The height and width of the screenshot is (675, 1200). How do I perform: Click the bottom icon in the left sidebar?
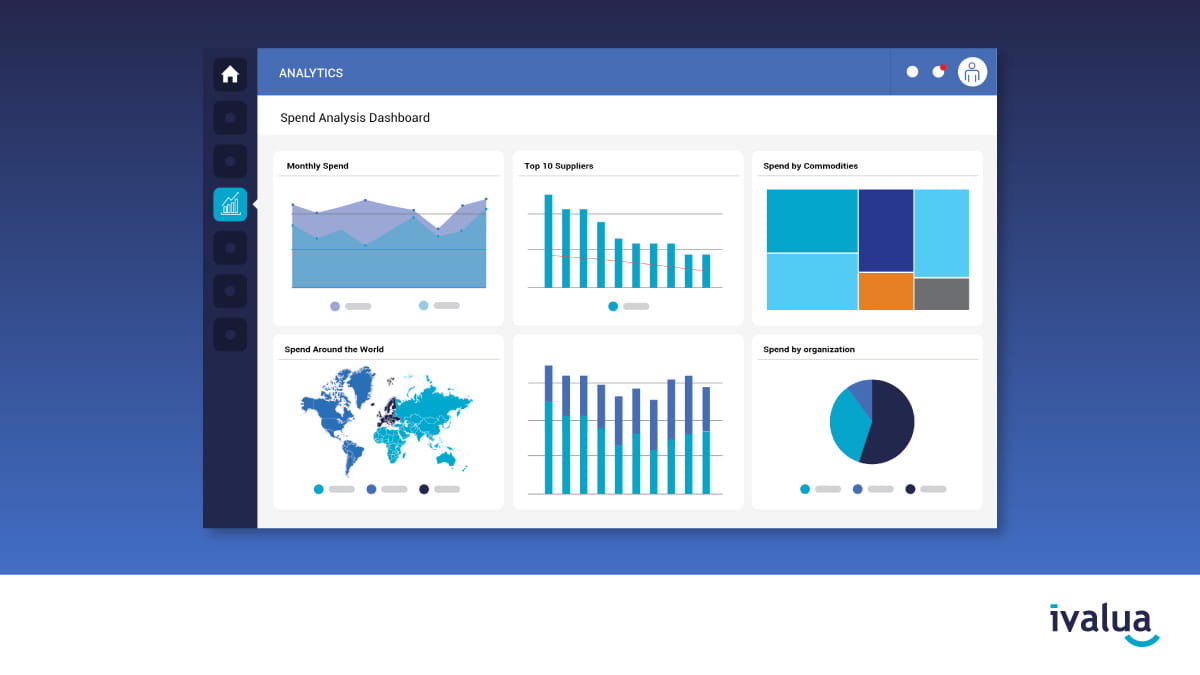pyautogui.click(x=230, y=334)
